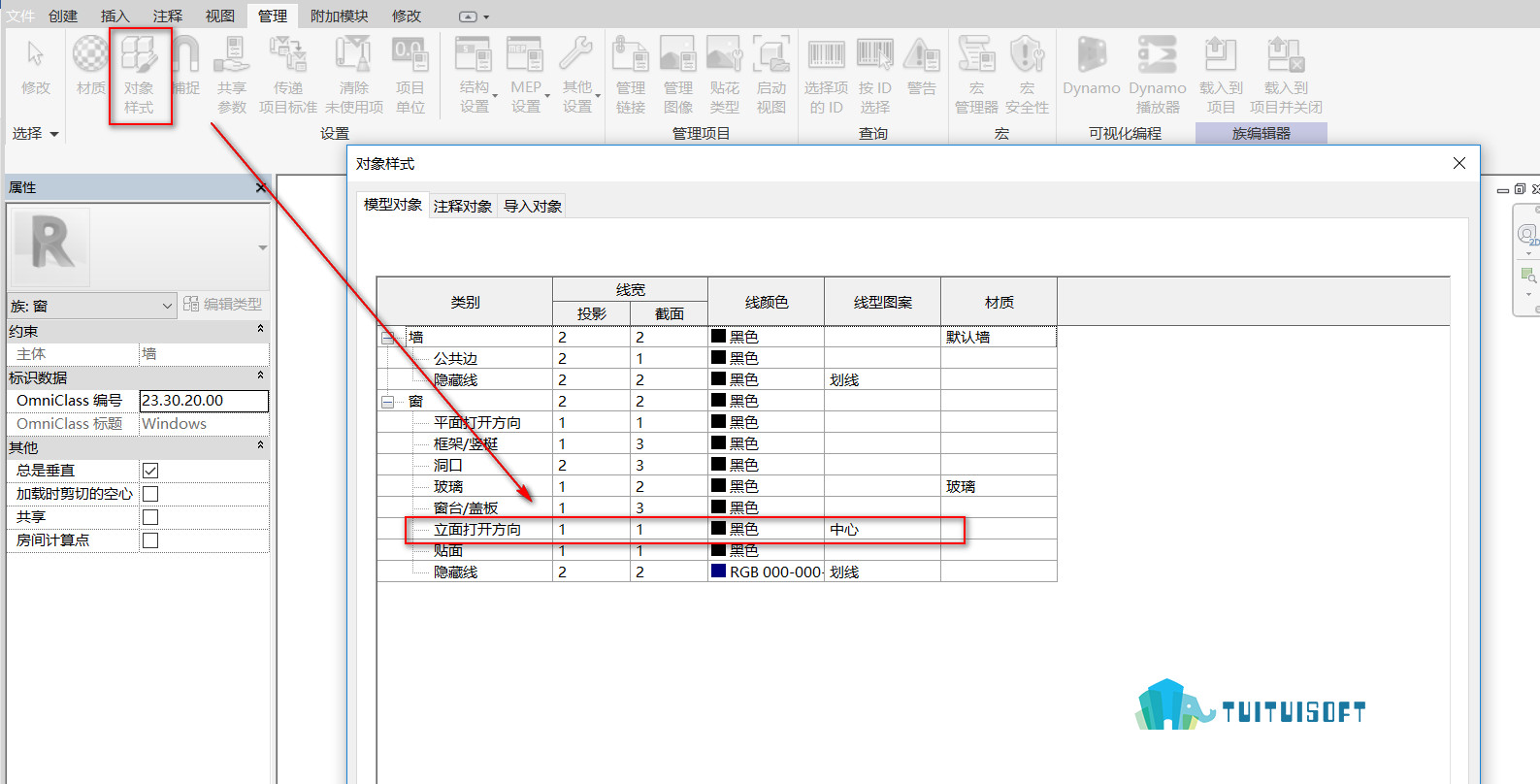Switch to the 插入 ribbon tab
The height and width of the screenshot is (784, 1540).
[x=115, y=16]
